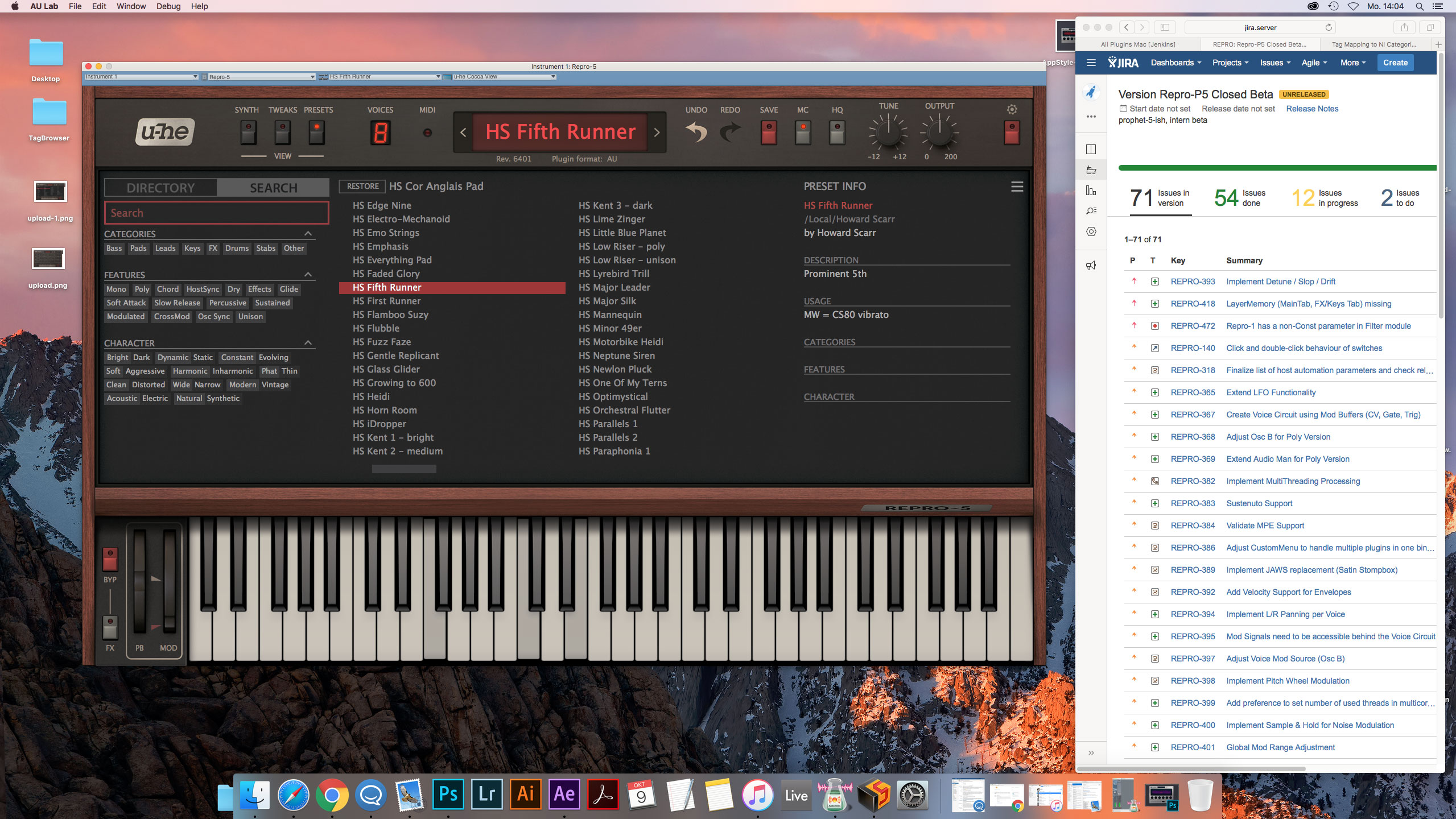1456x819 pixels.
Task: Click the Undo arrow icon in Repro-5
Action: click(x=696, y=133)
